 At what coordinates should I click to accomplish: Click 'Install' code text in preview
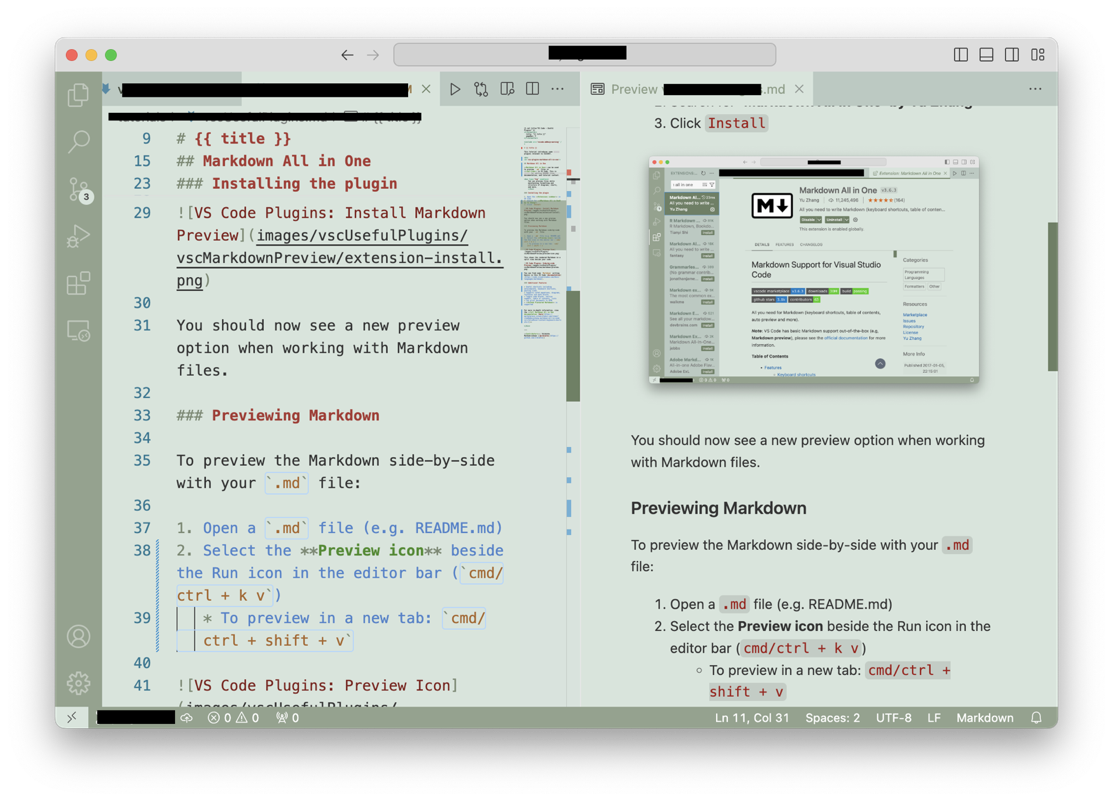(737, 124)
